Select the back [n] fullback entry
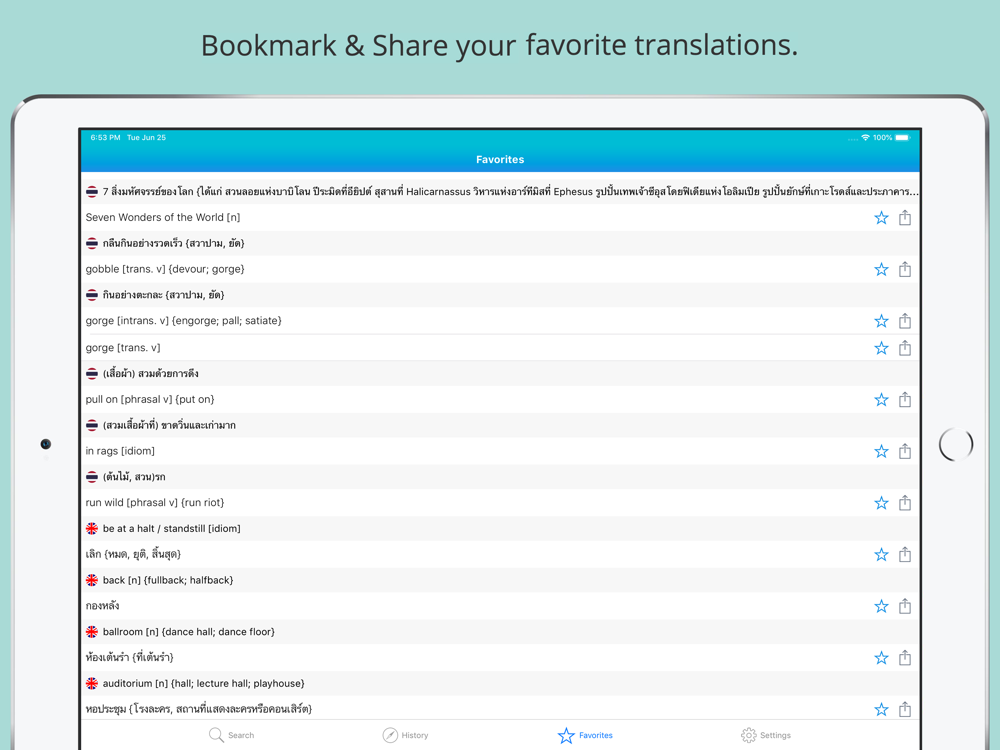Image resolution: width=1000 pixels, height=750 pixels. click(500, 580)
